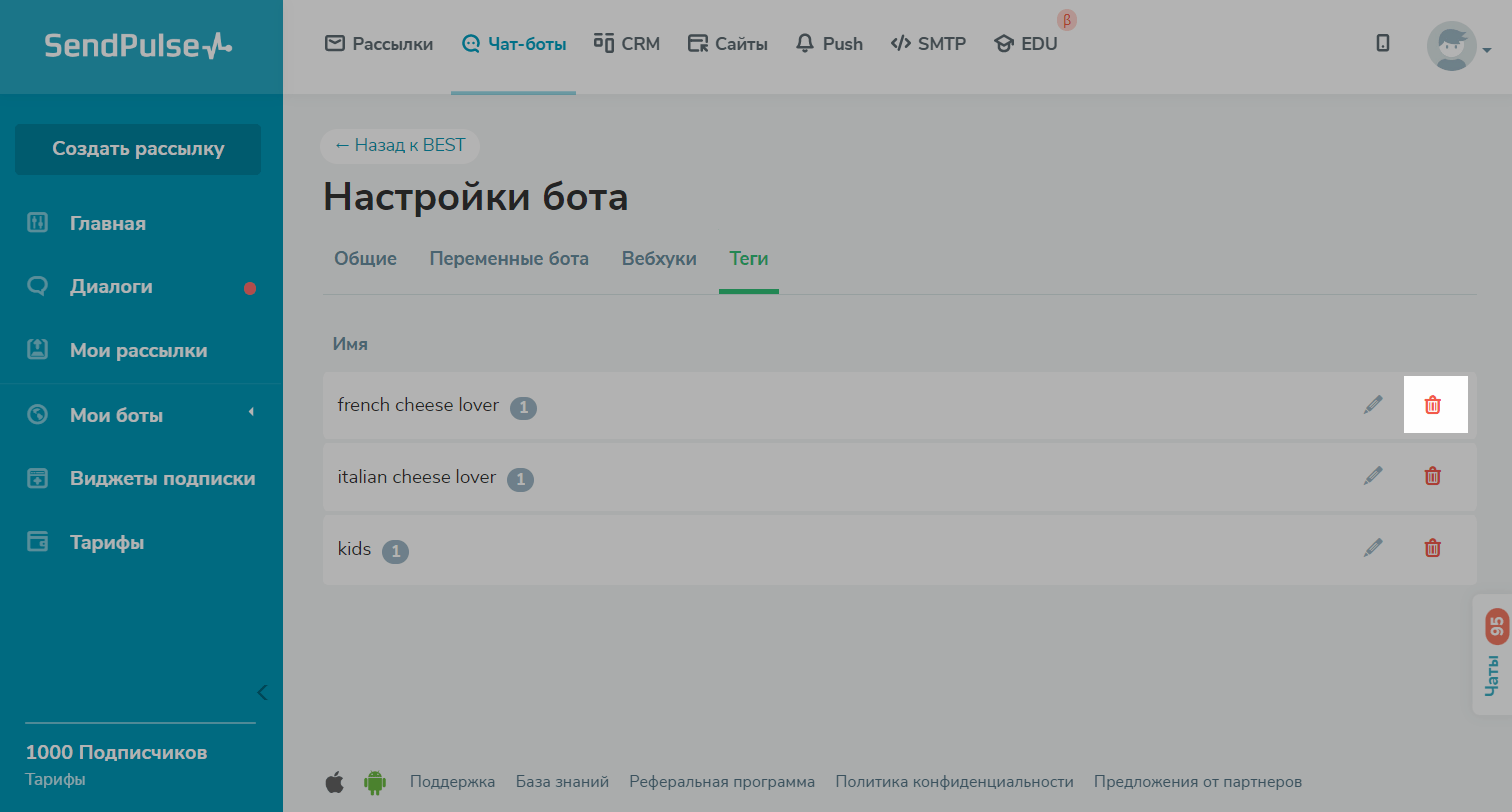Image resolution: width=1512 pixels, height=812 pixels.
Task: Edit the french cheese lover tag
Action: (1373, 405)
